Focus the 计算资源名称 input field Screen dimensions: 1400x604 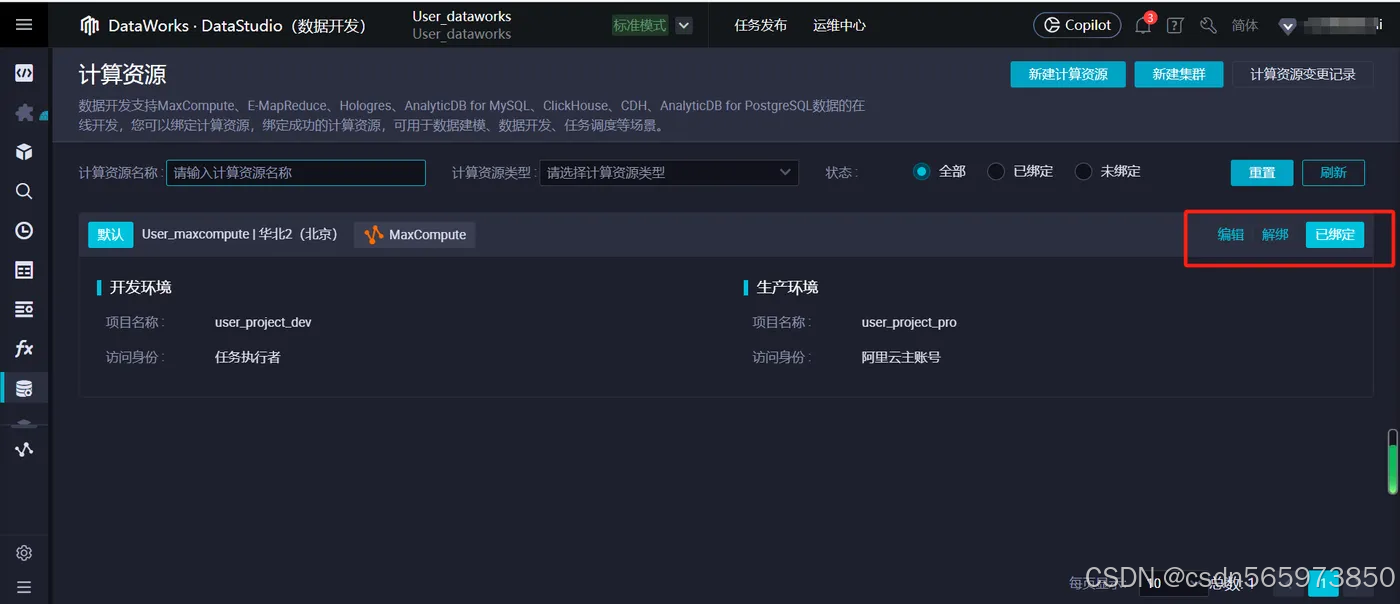tap(296, 173)
